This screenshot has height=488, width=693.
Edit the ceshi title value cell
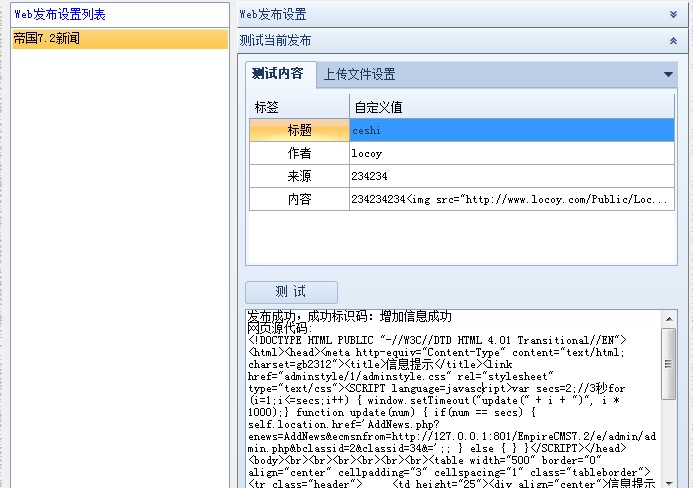pyautogui.click(x=512, y=130)
